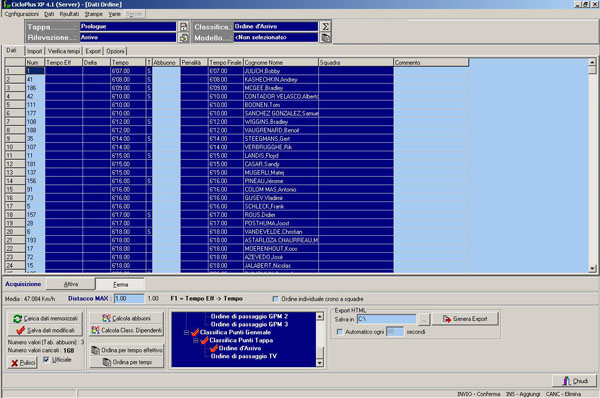Click the JULICH Bobby name cell
Image resolution: width=600 pixels, height=398 pixels.
(281, 71)
